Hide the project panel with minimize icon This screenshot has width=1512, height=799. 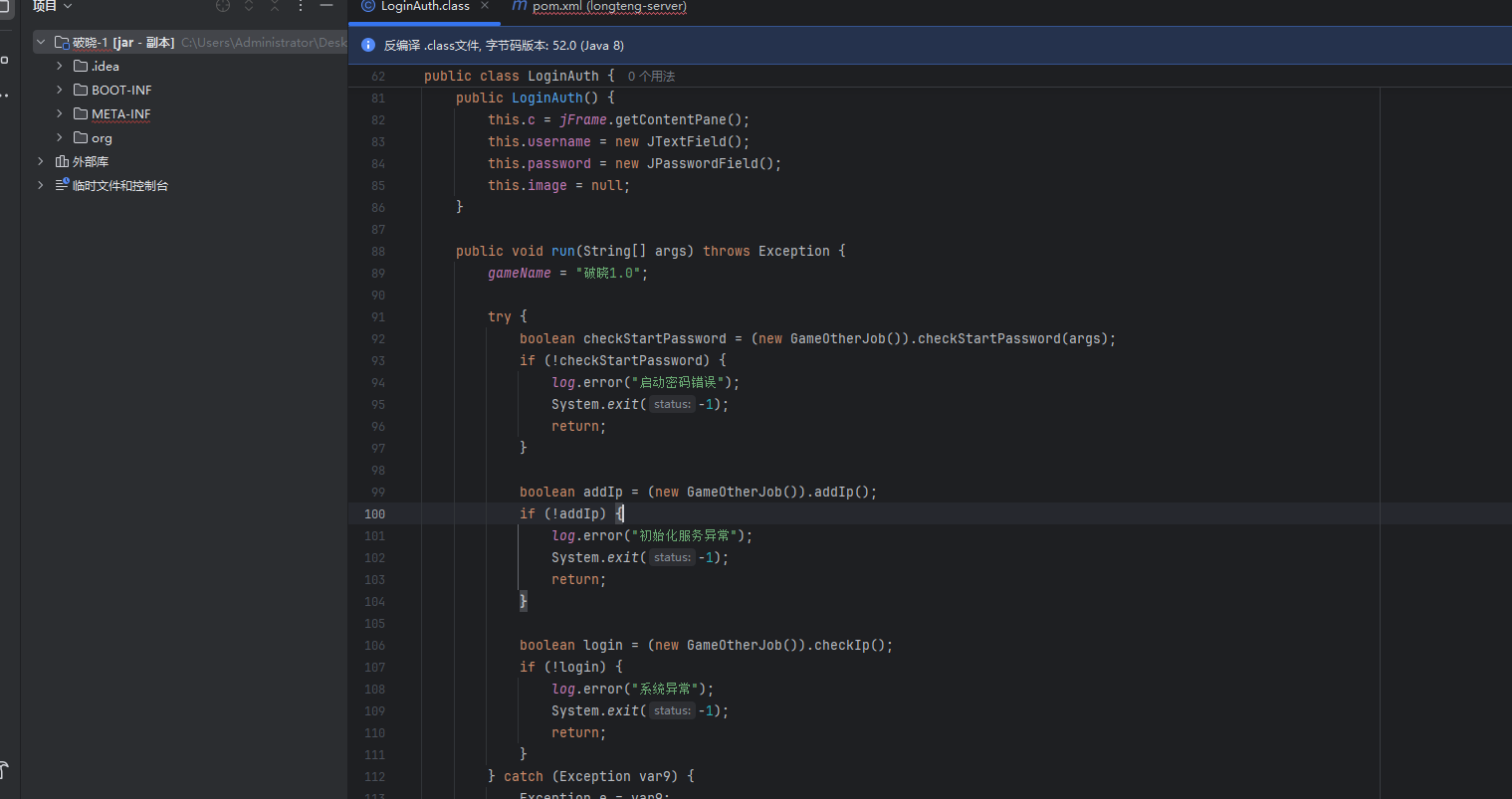(x=326, y=6)
